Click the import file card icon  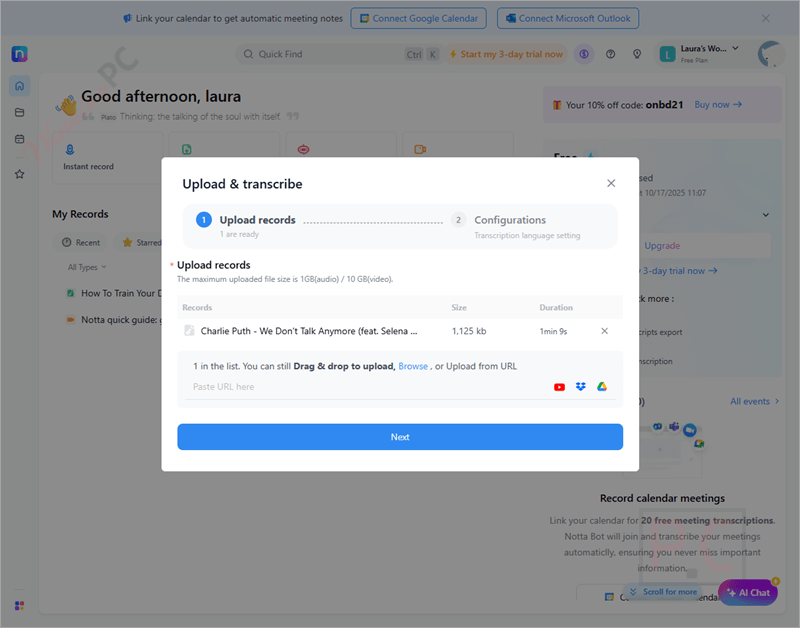pyautogui.click(x=187, y=149)
